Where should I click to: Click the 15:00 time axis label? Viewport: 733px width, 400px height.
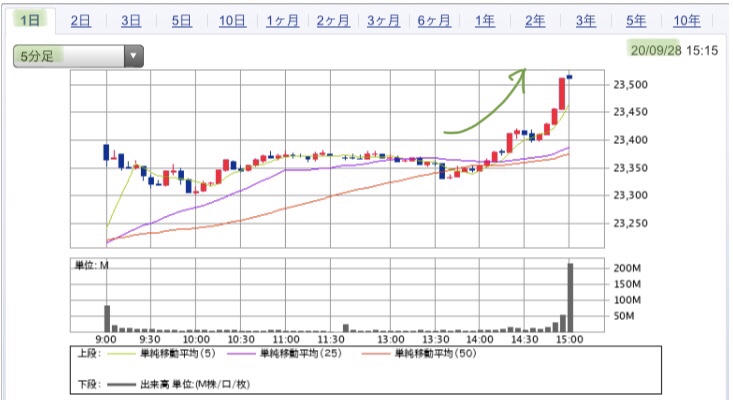click(x=569, y=339)
